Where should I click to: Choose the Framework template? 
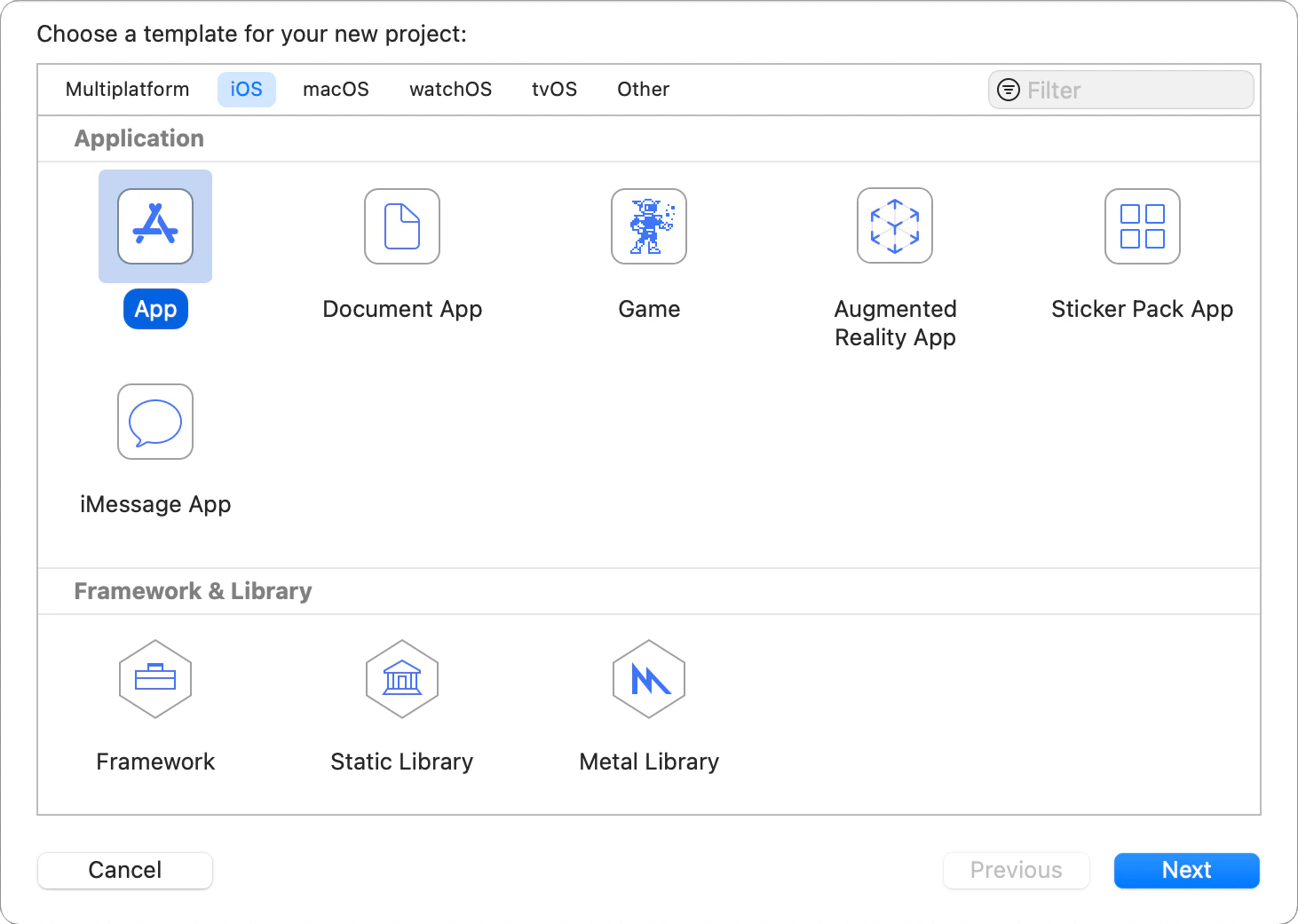[155, 679]
